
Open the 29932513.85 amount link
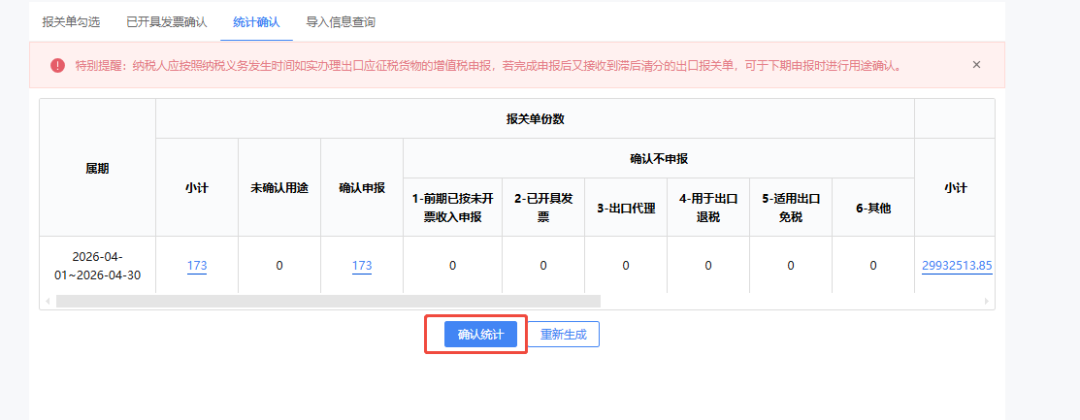957,266
